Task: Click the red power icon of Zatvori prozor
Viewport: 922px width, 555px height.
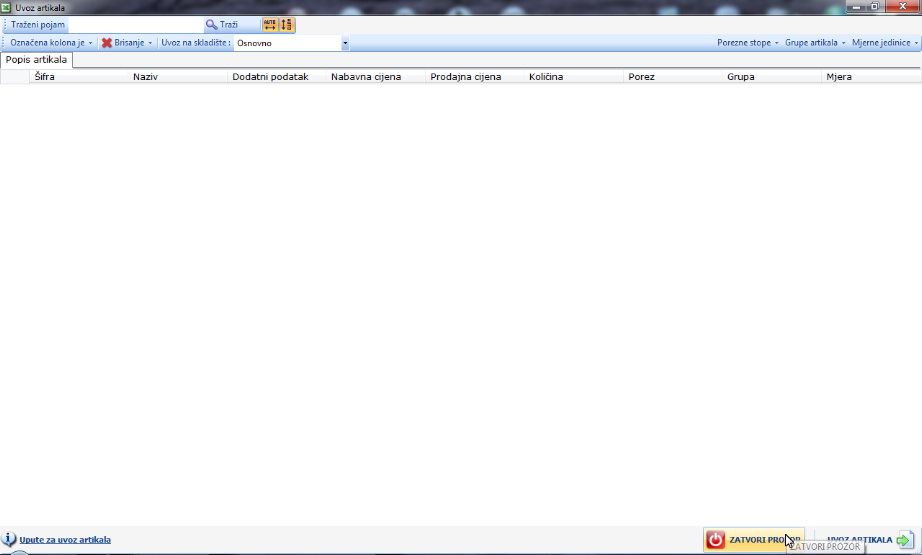Action: click(x=716, y=540)
